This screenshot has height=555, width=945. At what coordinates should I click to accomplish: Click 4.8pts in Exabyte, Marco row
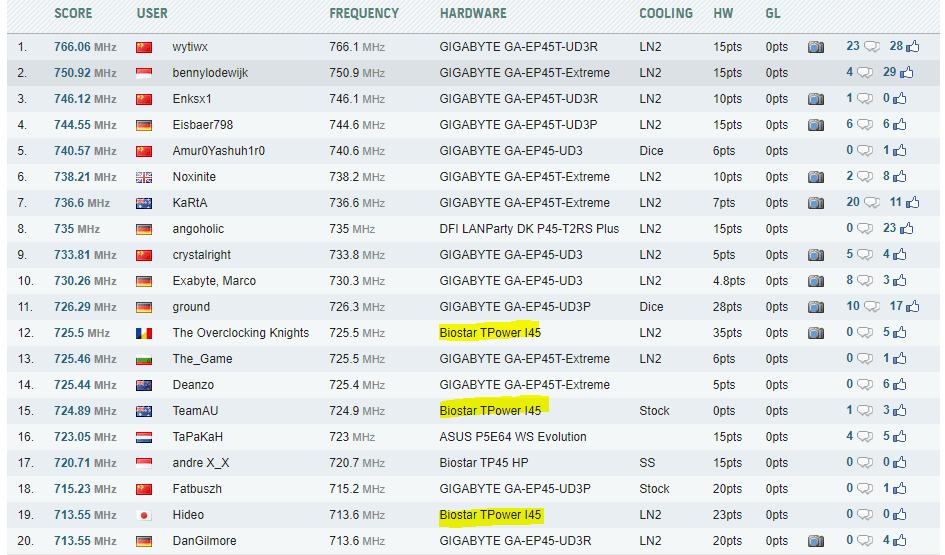(x=729, y=281)
